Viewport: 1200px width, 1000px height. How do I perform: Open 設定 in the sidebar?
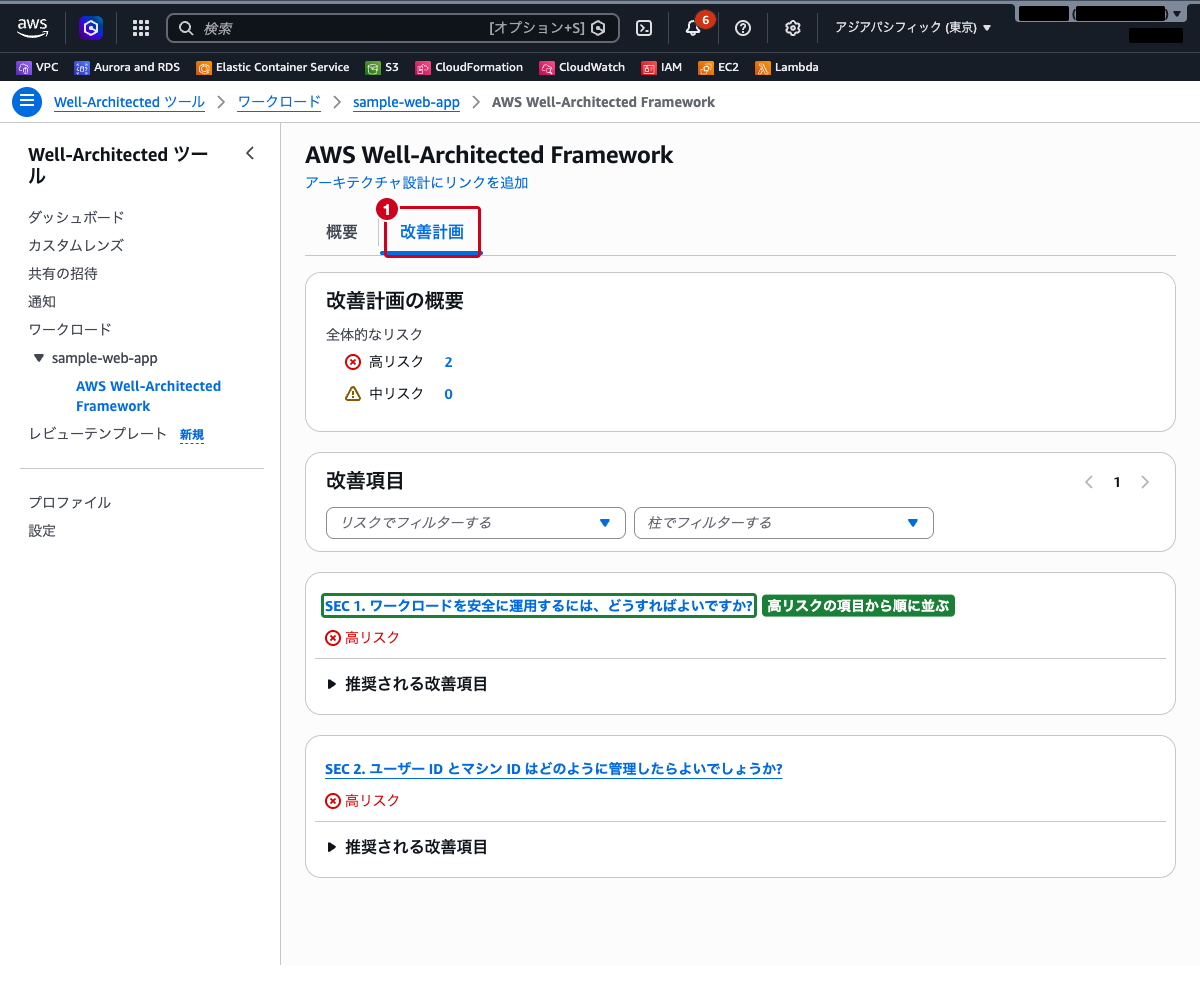[x=42, y=531]
